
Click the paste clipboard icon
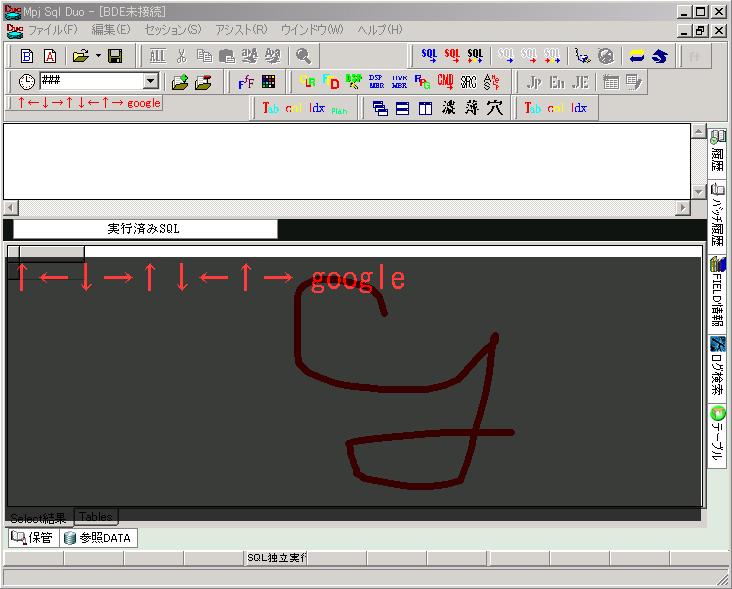227,56
